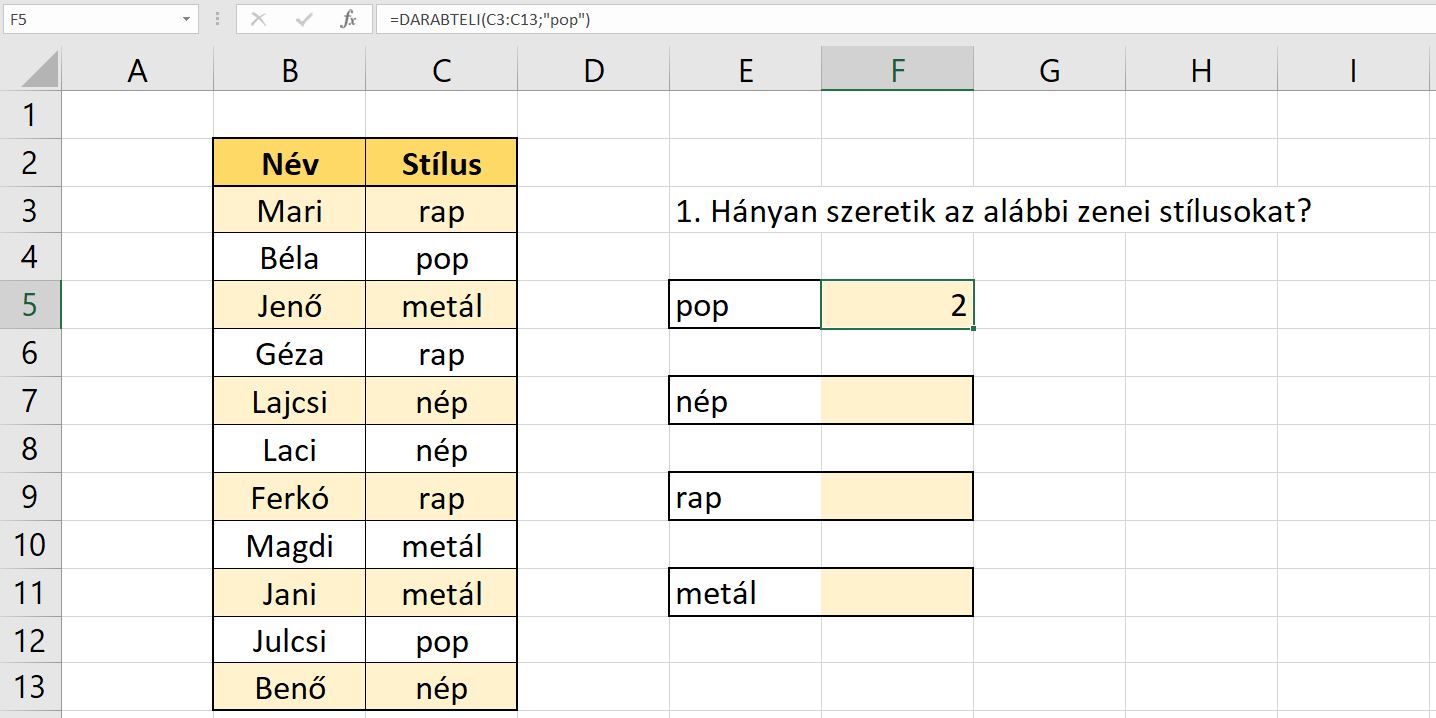This screenshot has width=1436, height=718.
Task: Select row 5 header
Action: (30, 305)
